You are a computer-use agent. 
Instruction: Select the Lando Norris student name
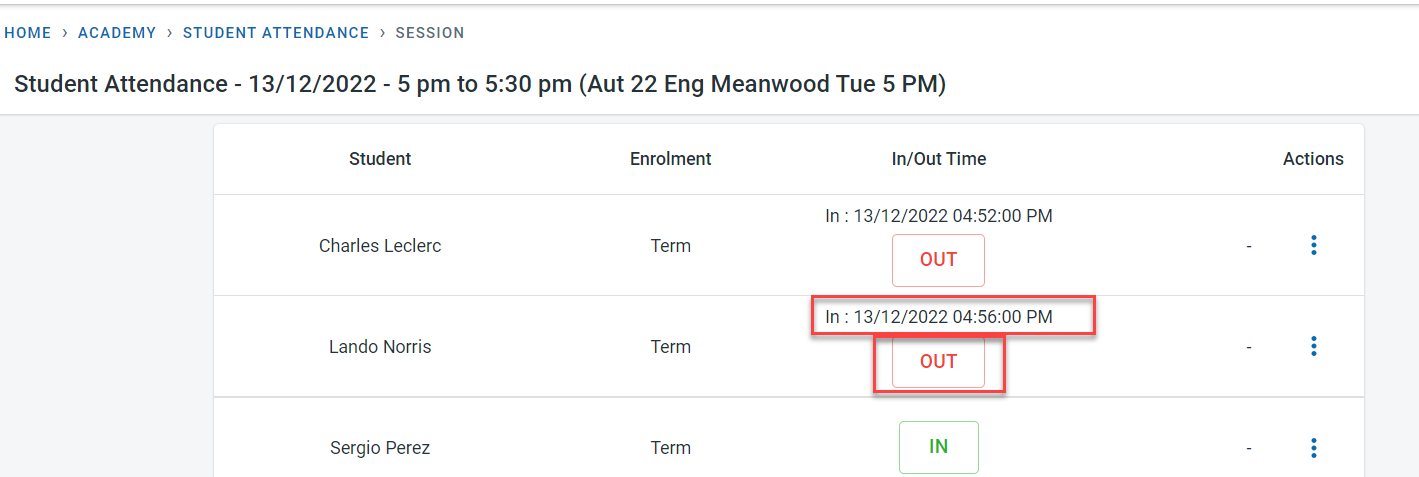380,347
